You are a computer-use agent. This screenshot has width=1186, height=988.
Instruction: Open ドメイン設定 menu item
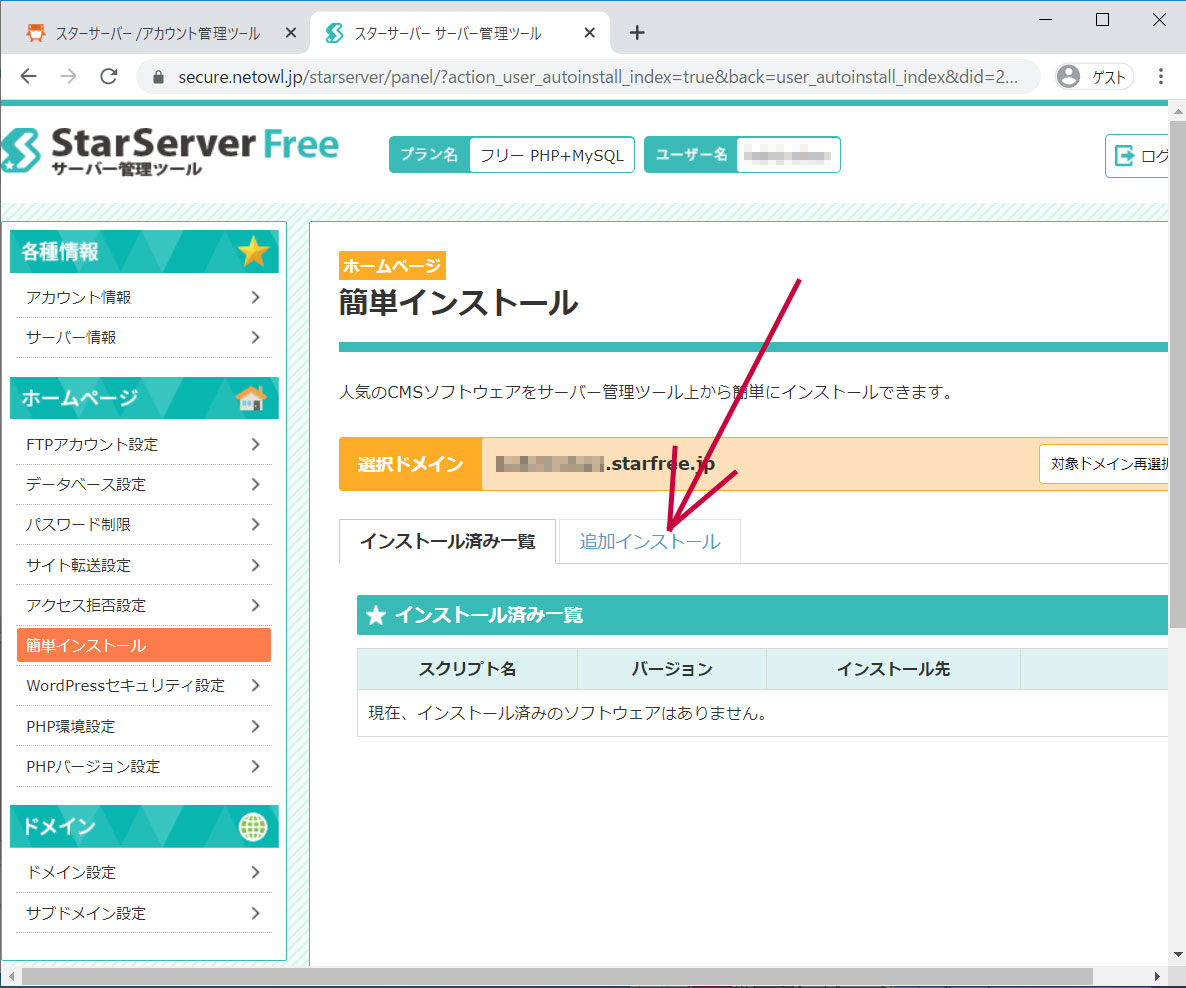pos(144,872)
